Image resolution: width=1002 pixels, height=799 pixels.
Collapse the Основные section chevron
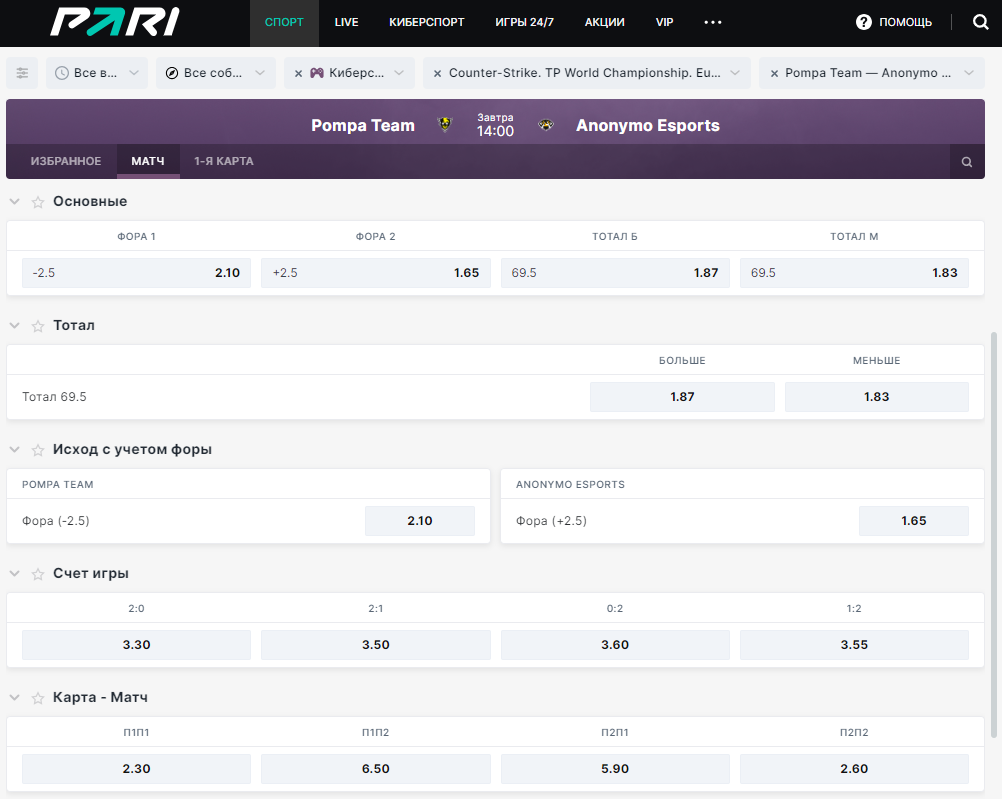[15, 201]
